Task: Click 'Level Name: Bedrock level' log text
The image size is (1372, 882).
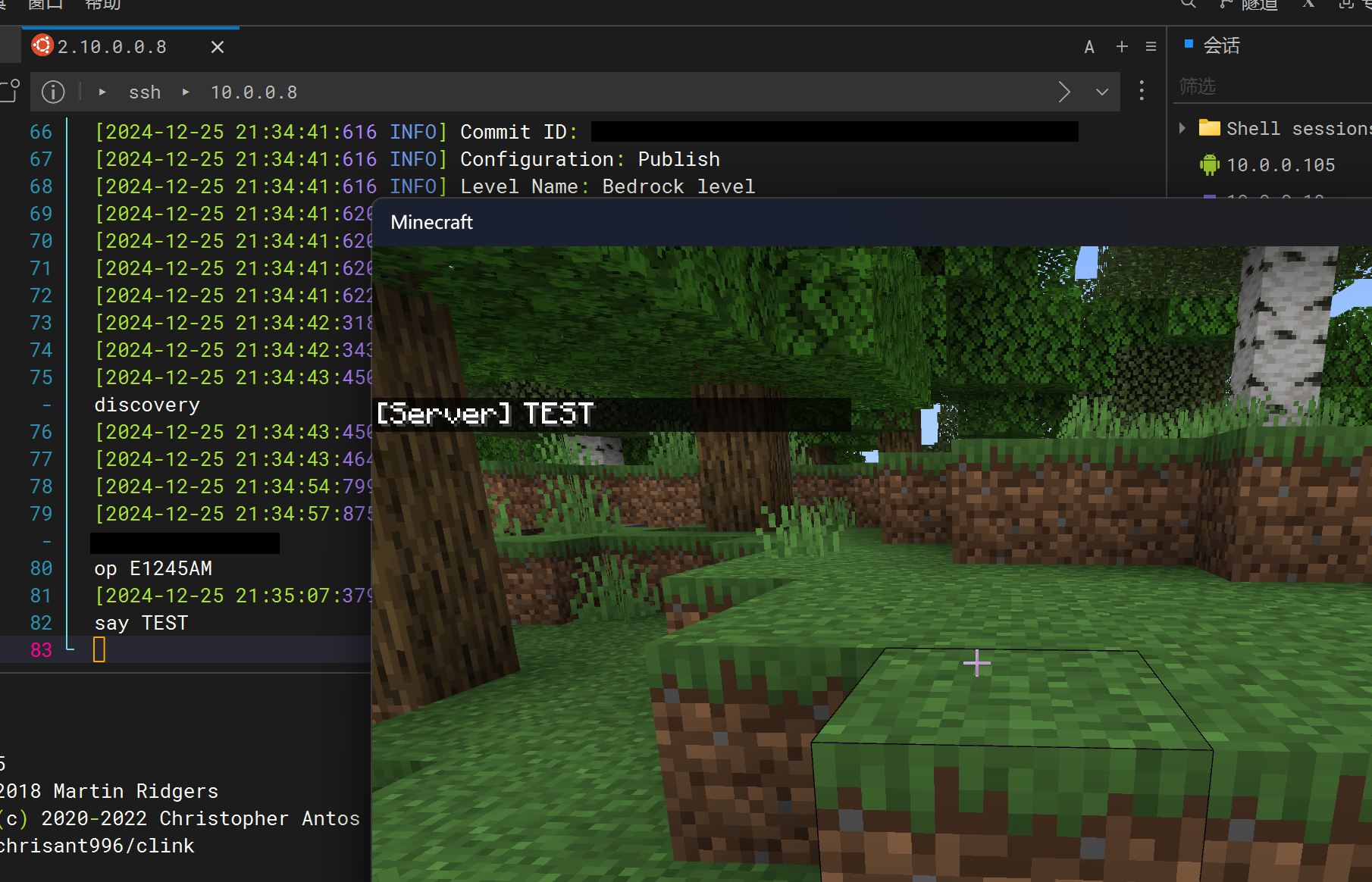Action: click(607, 186)
